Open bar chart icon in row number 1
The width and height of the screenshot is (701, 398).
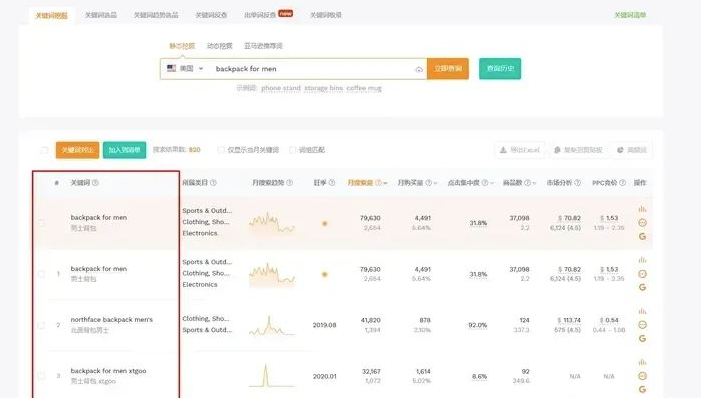point(642,260)
